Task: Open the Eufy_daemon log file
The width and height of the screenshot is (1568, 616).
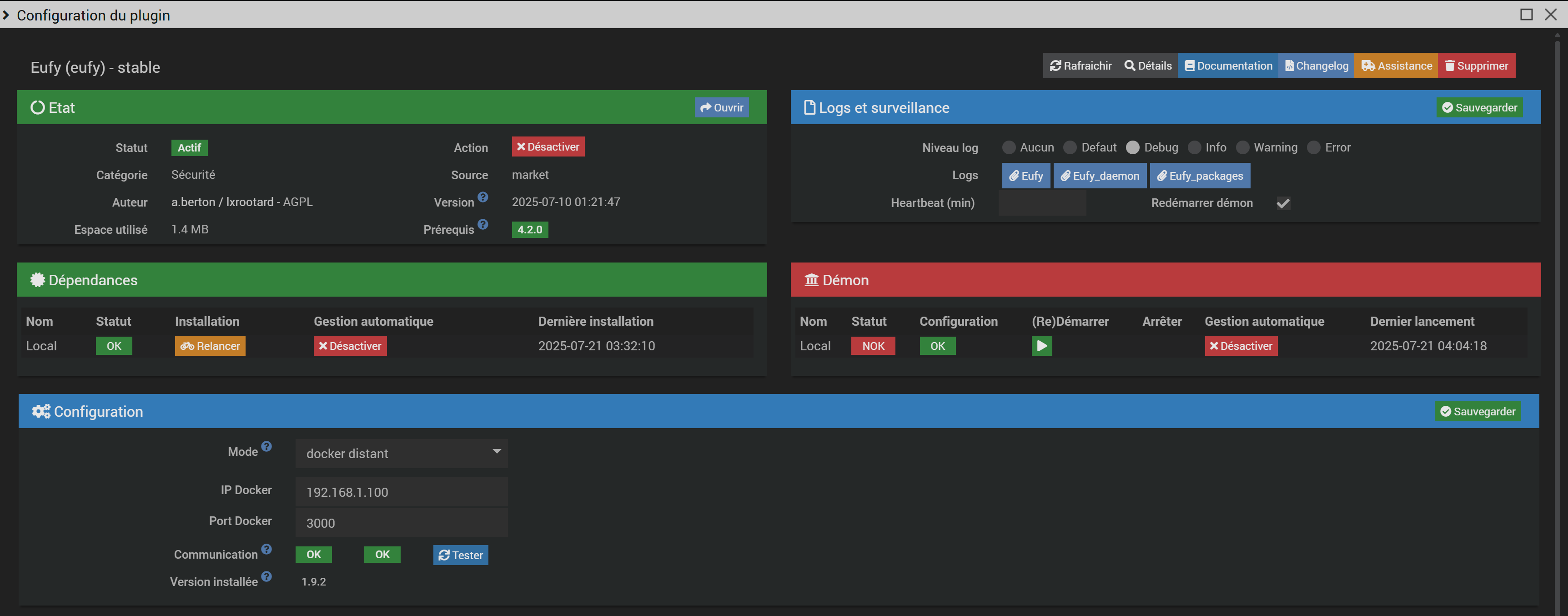Action: click(1099, 176)
